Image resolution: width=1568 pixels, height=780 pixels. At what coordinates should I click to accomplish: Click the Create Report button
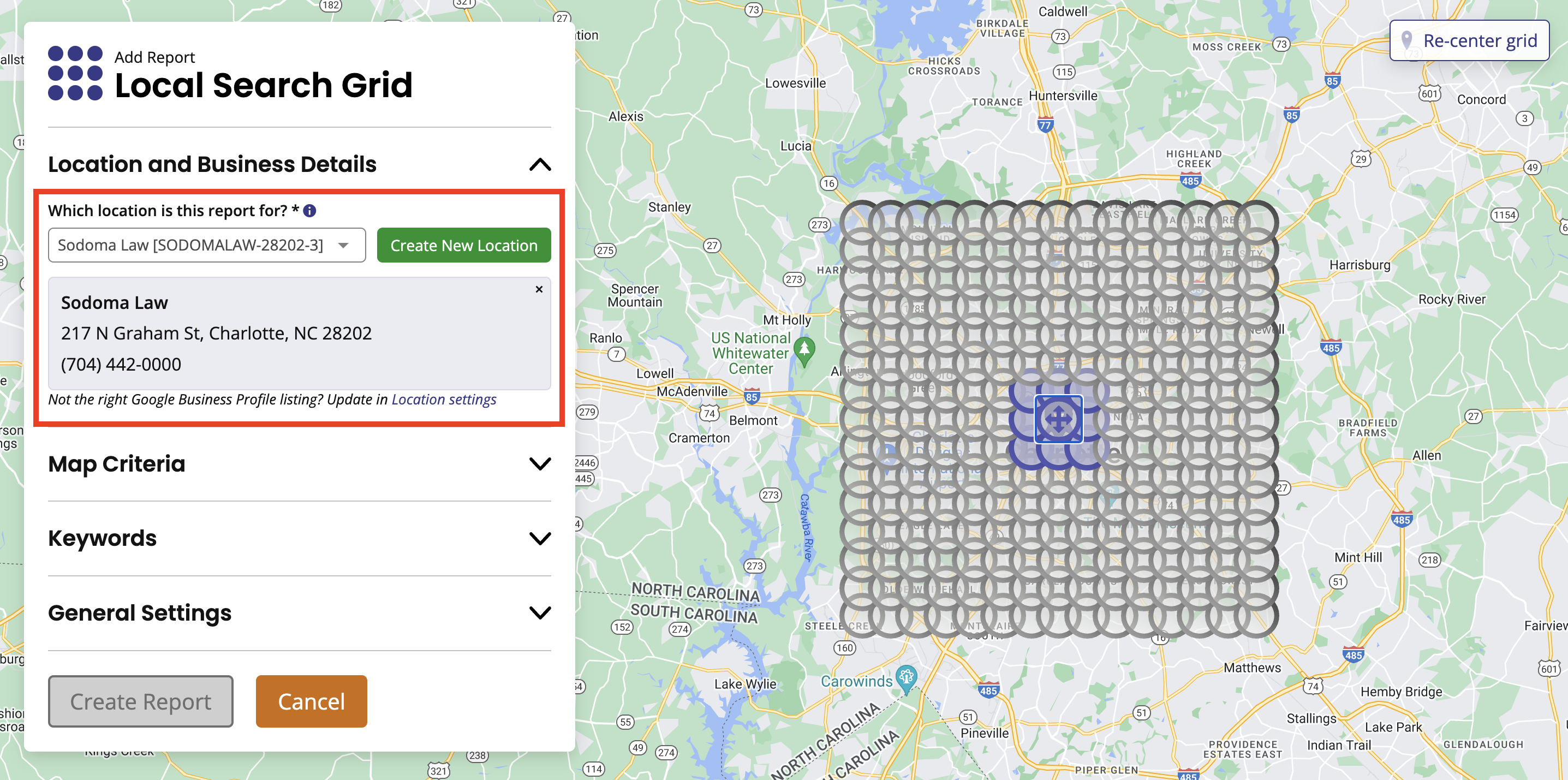(x=141, y=701)
